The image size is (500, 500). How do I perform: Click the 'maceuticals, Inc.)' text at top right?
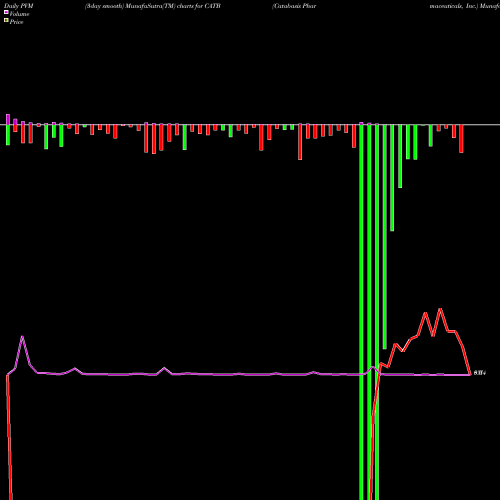click(454, 6)
